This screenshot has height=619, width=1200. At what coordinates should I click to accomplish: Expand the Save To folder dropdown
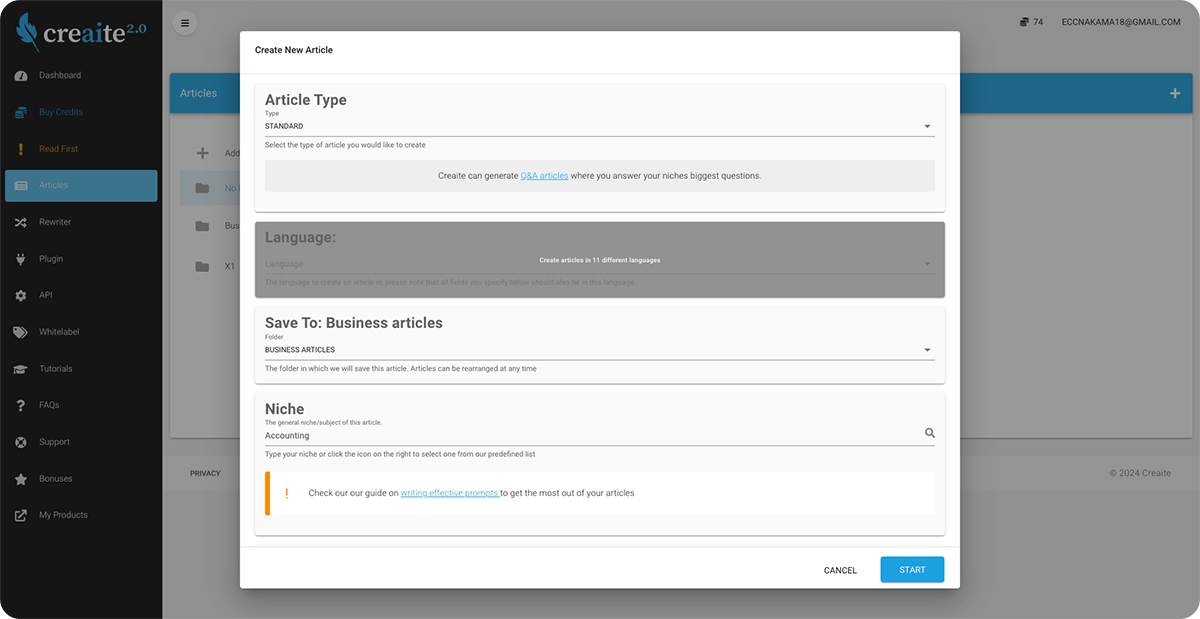coord(597,350)
